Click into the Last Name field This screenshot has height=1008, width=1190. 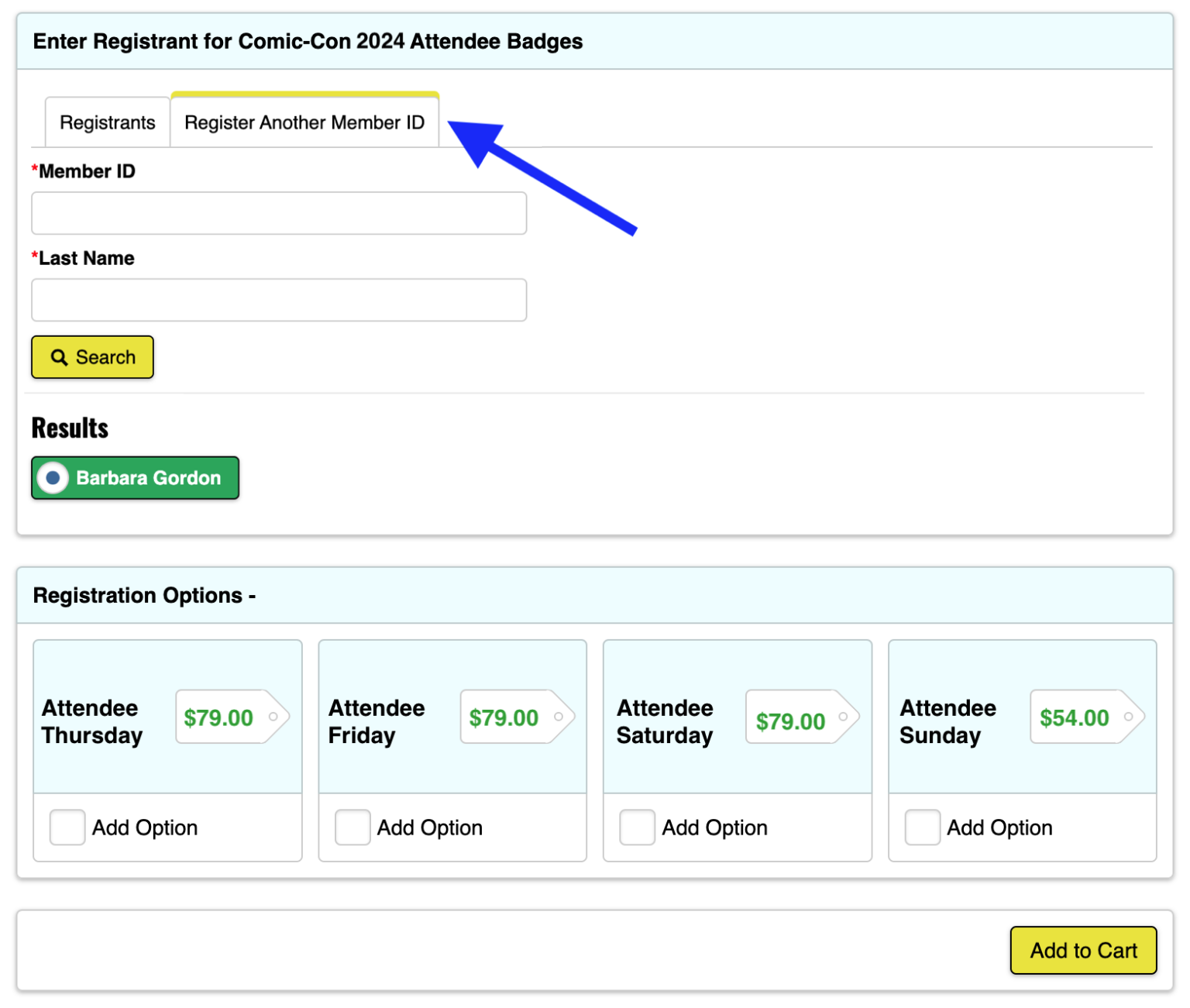(x=279, y=300)
